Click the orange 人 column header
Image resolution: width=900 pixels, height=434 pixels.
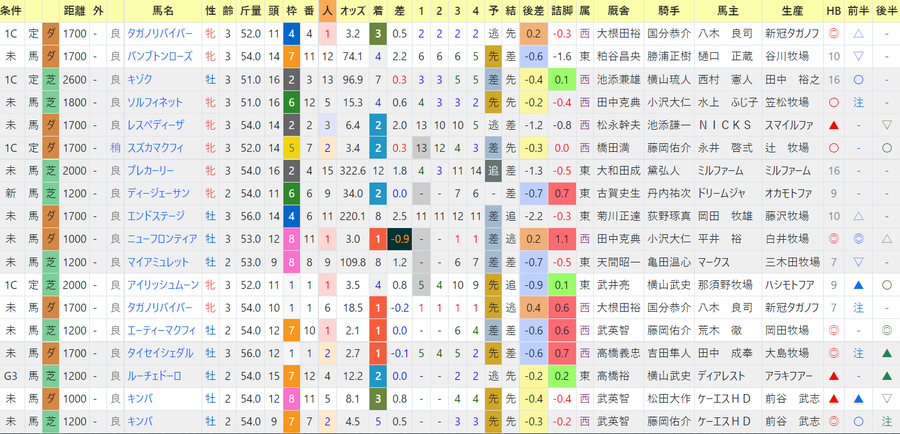pyautogui.click(x=327, y=11)
